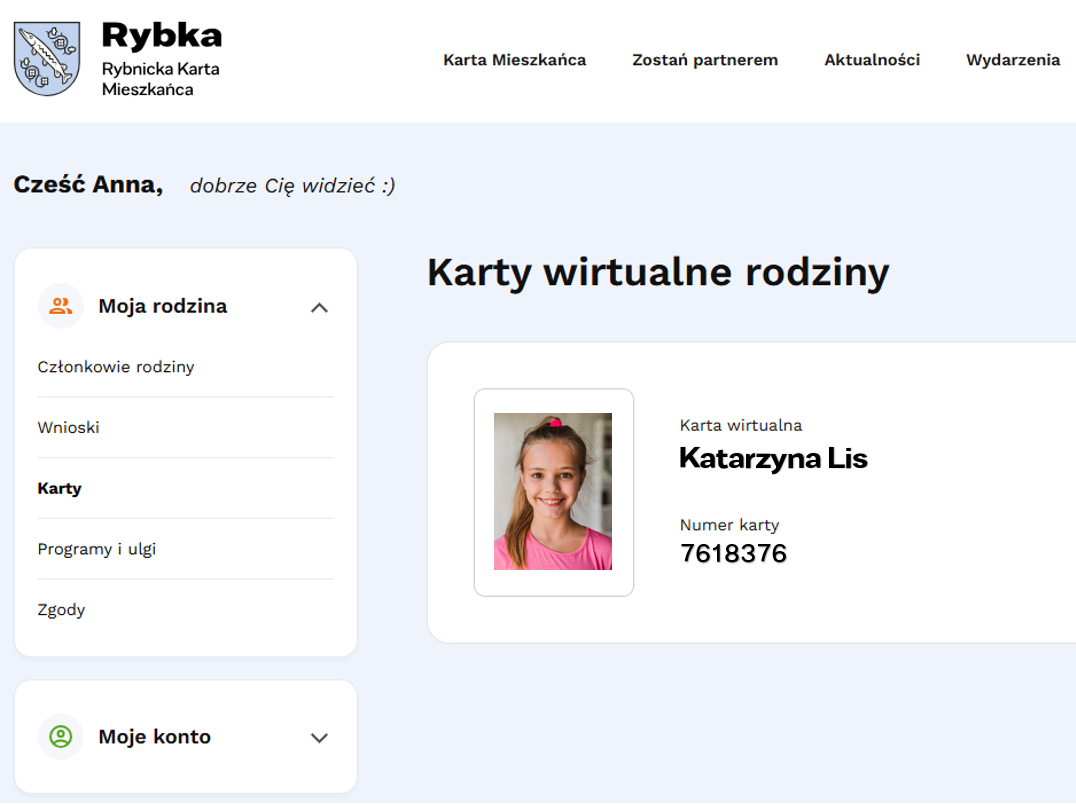Click the Moje konto heading
The height and width of the screenshot is (804, 1076).
pos(154,737)
